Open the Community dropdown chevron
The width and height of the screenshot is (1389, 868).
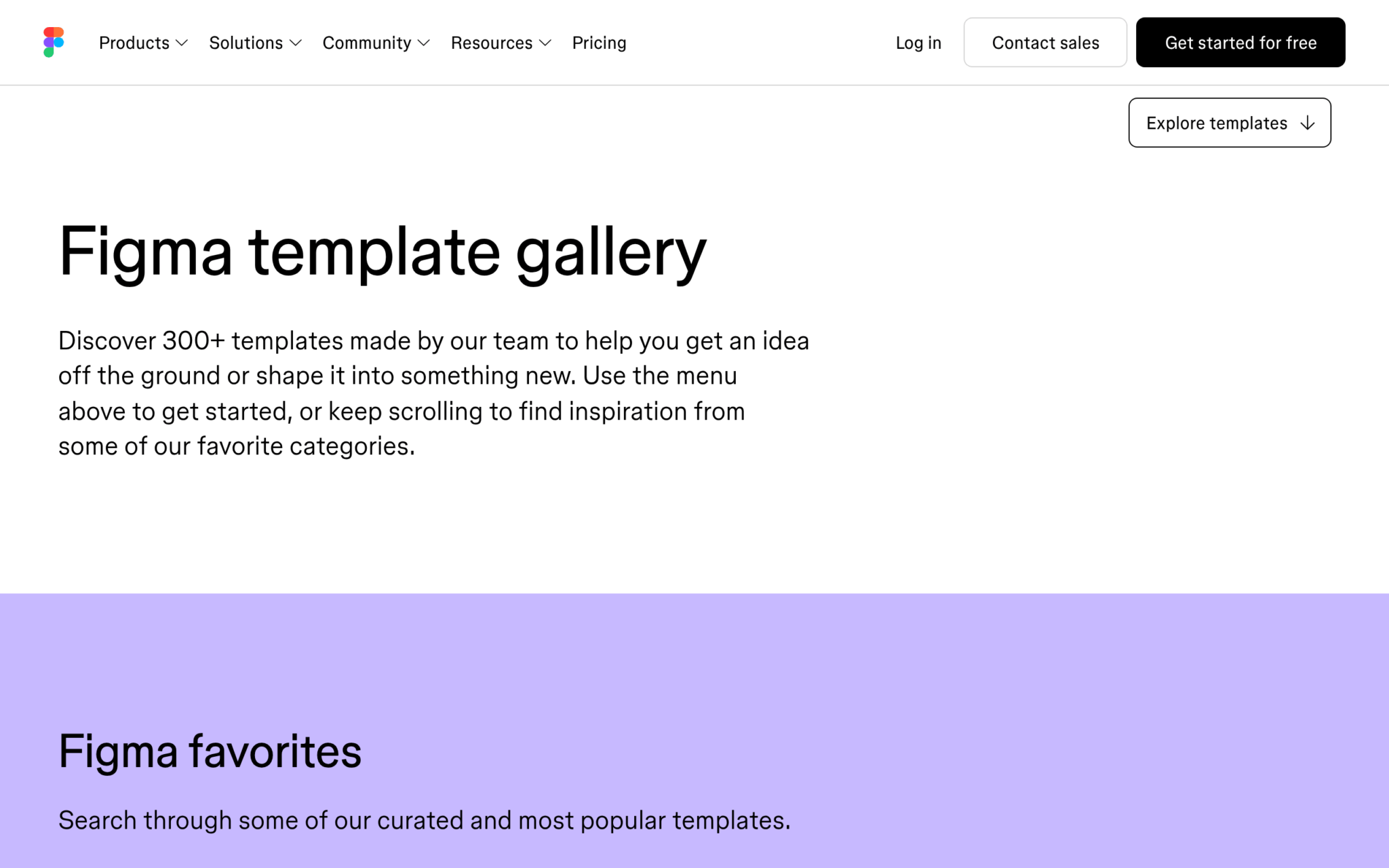pos(424,43)
